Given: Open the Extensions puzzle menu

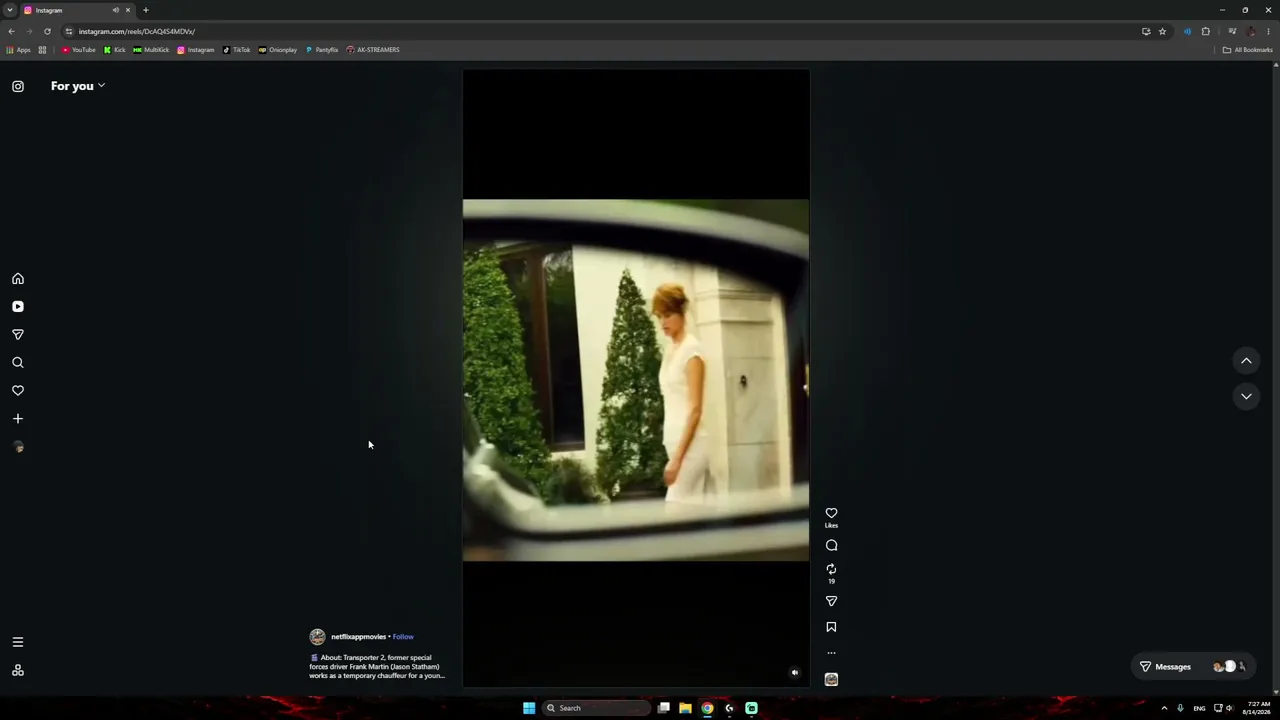Looking at the screenshot, I should pyautogui.click(x=1205, y=31).
